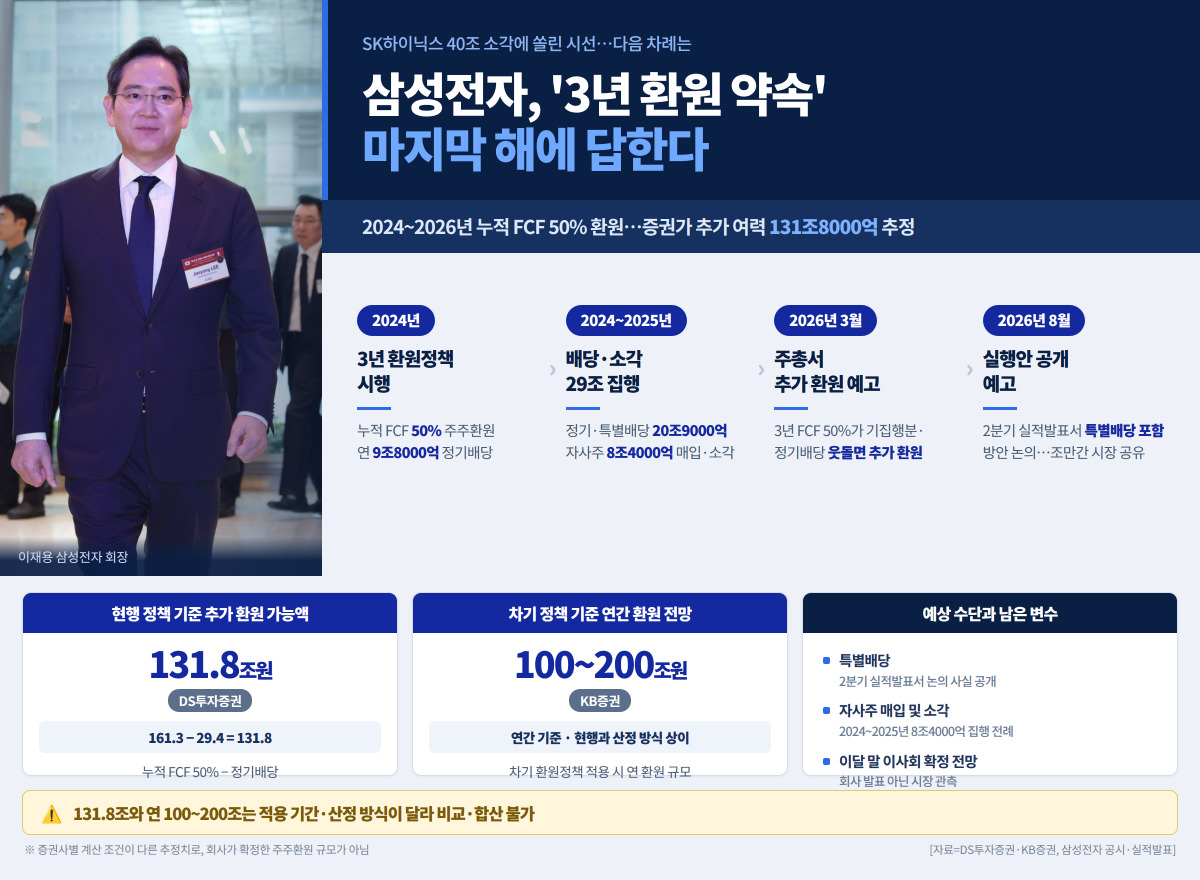Click the list item '이달 말 이사회 확정 전망'
Image resolution: width=1200 pixels, height=880 pixels.
click(908, 761)
